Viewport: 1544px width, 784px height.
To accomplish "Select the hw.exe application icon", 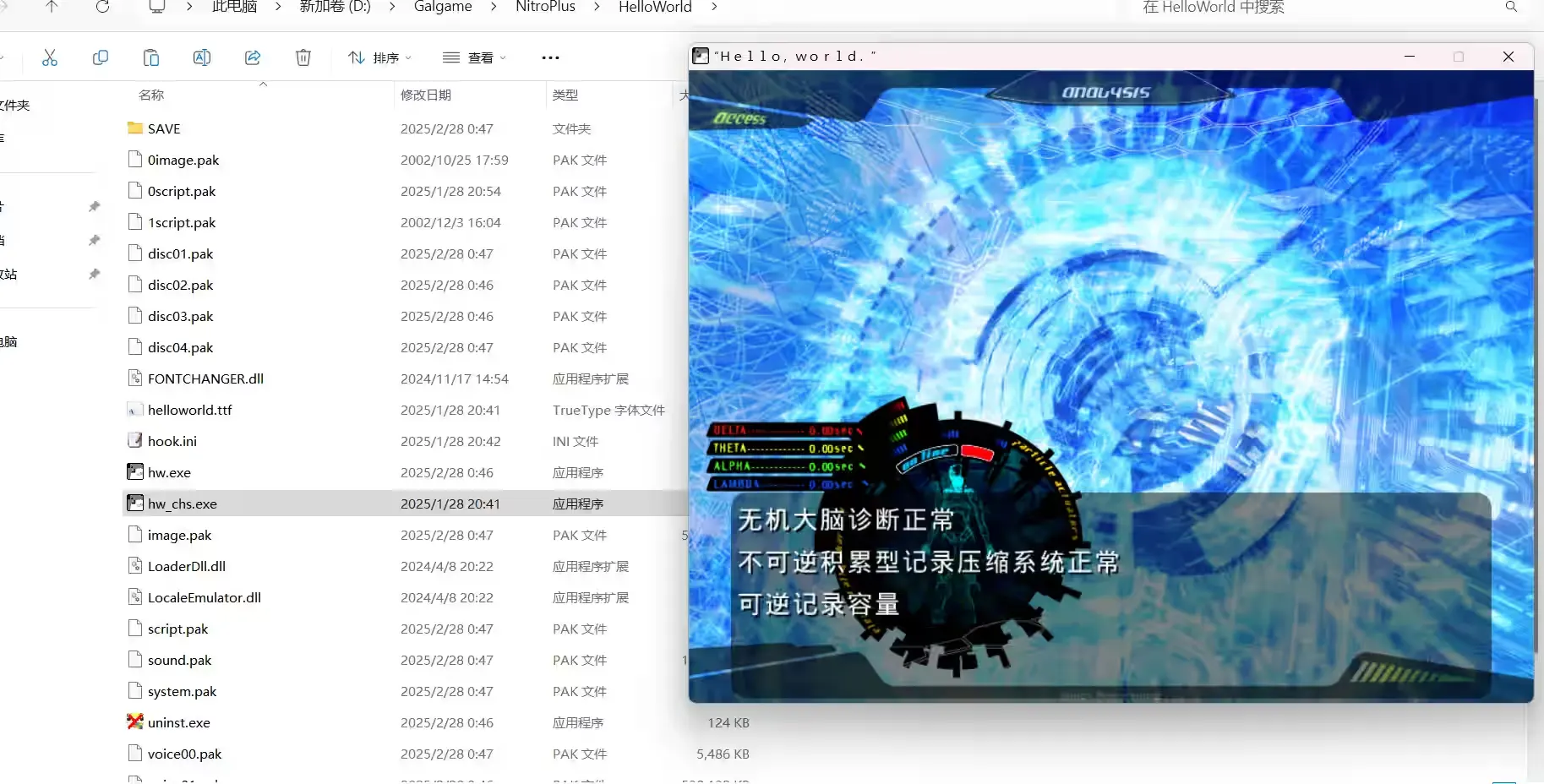I will (x=135, y=472).
